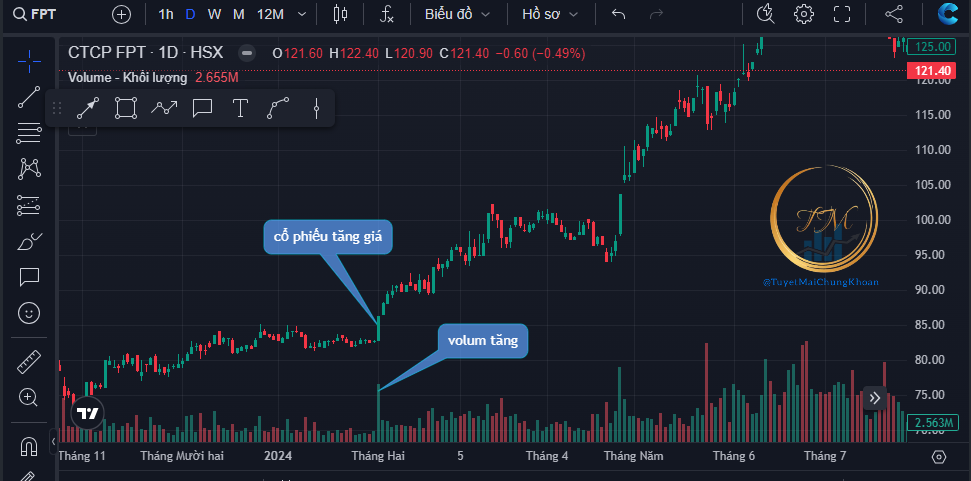Expand the Biểu đồ dropdown
Screen dimensions: 971x481
click(x=457, y=15)
